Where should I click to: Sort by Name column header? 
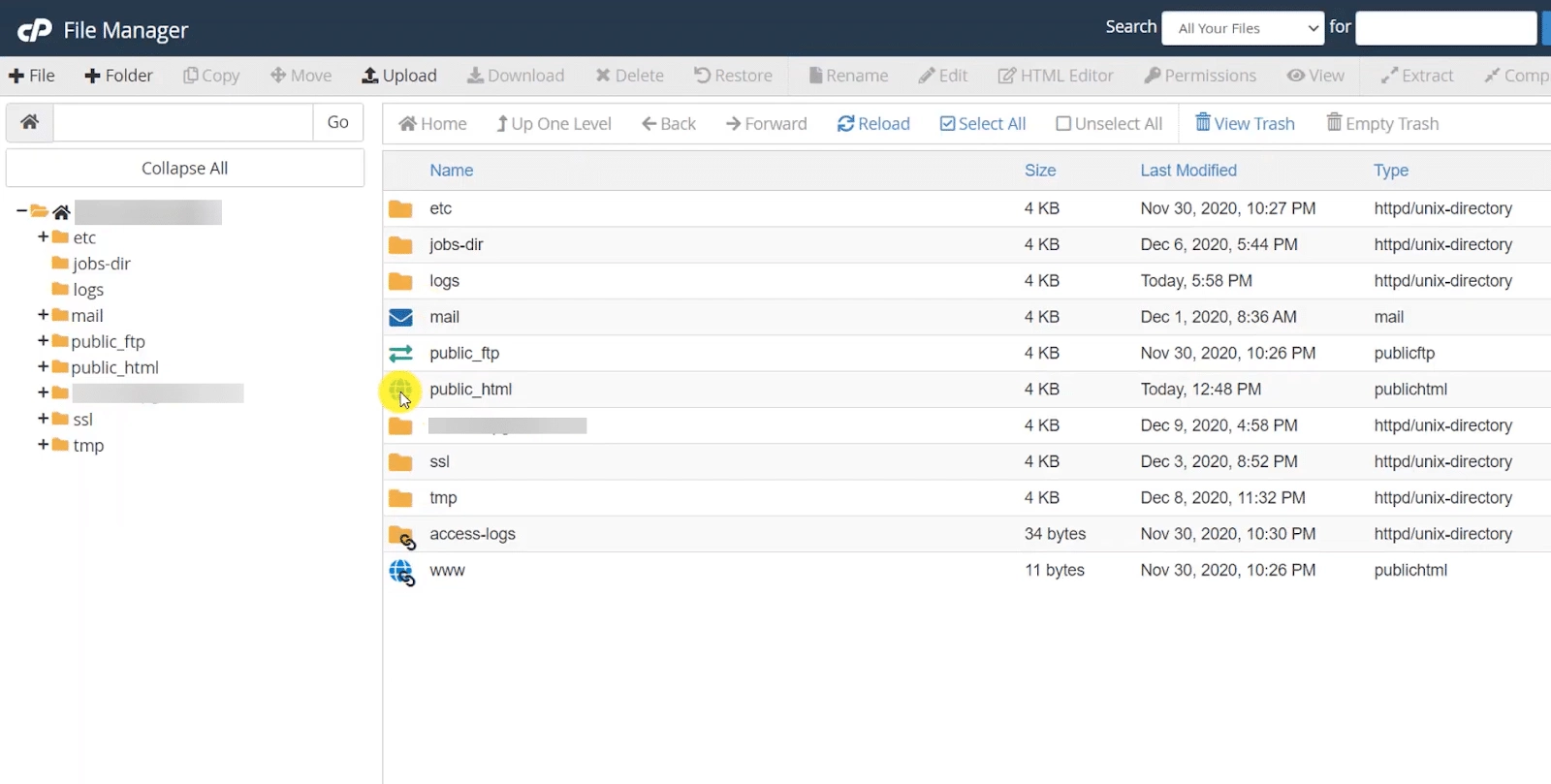coord(452,171)
